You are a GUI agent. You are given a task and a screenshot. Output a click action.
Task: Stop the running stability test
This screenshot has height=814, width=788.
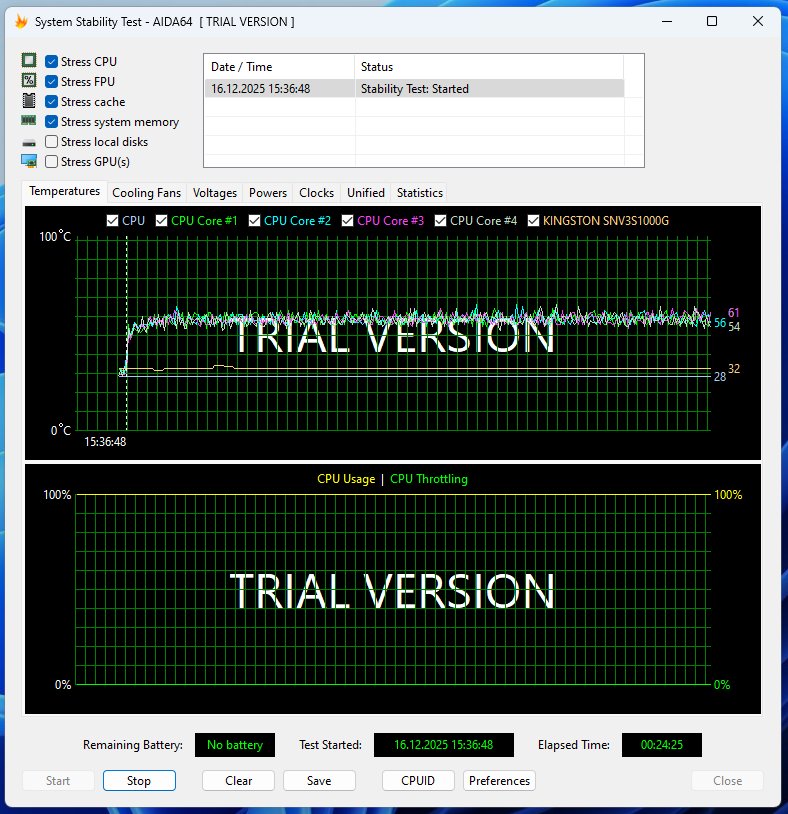click(x=139, y=781)
